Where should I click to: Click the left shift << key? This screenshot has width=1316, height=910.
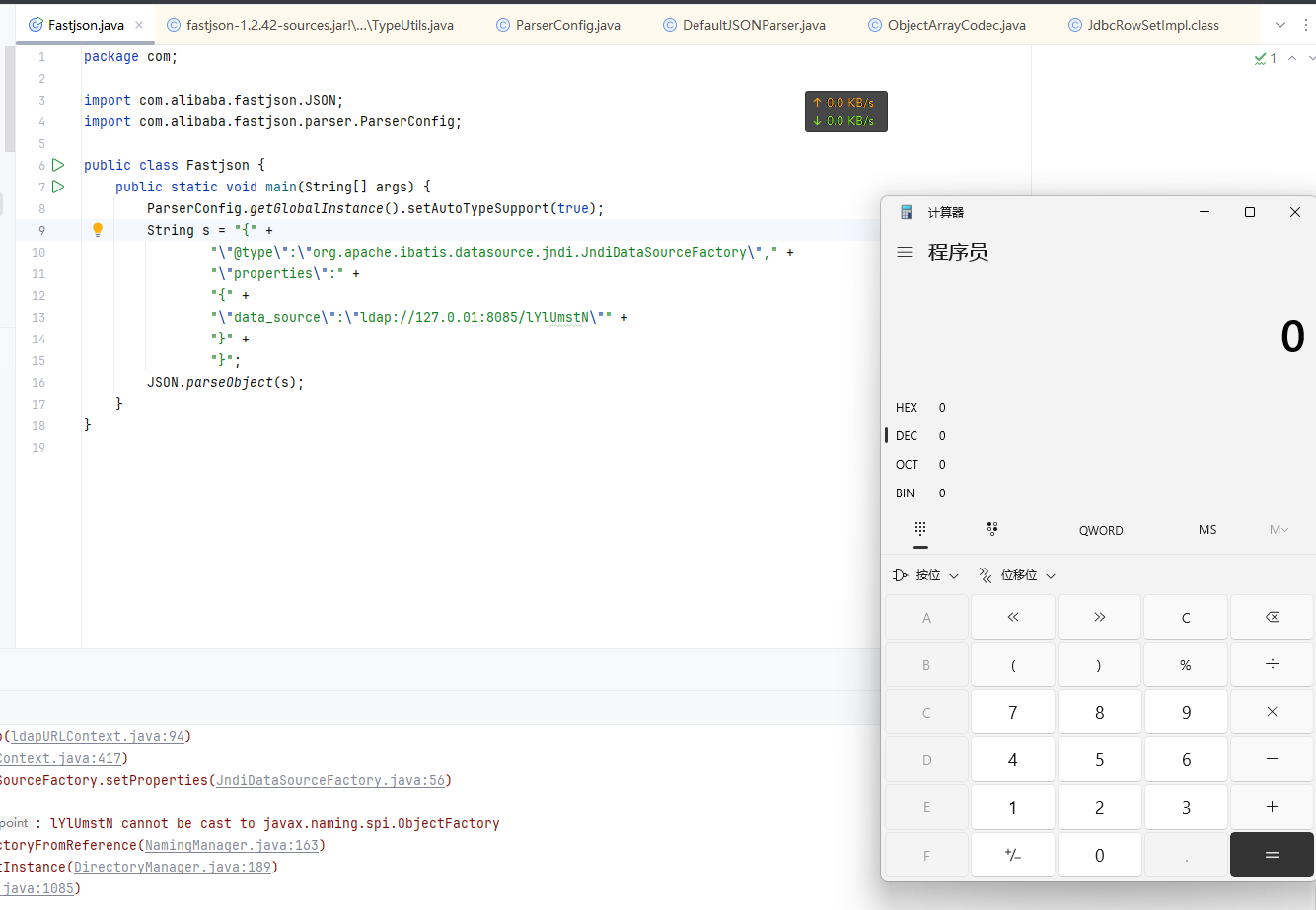[x=1013, y=618]
